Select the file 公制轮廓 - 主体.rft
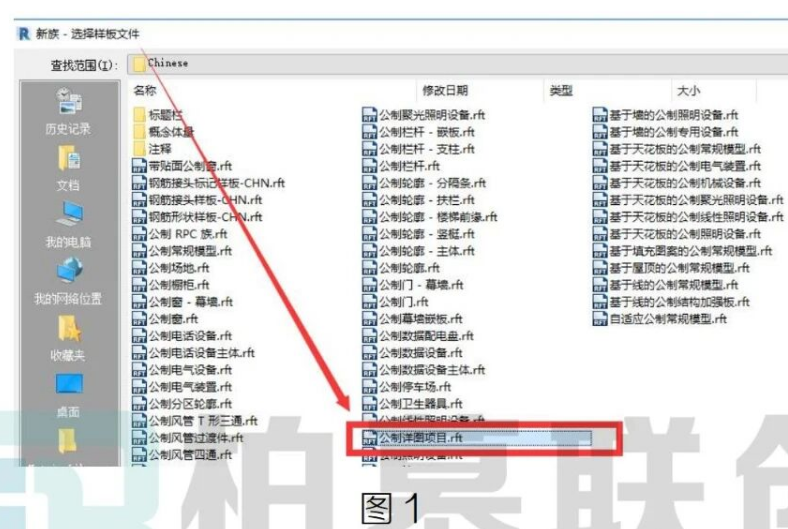 pyautogui.click(x=419, y=251)
